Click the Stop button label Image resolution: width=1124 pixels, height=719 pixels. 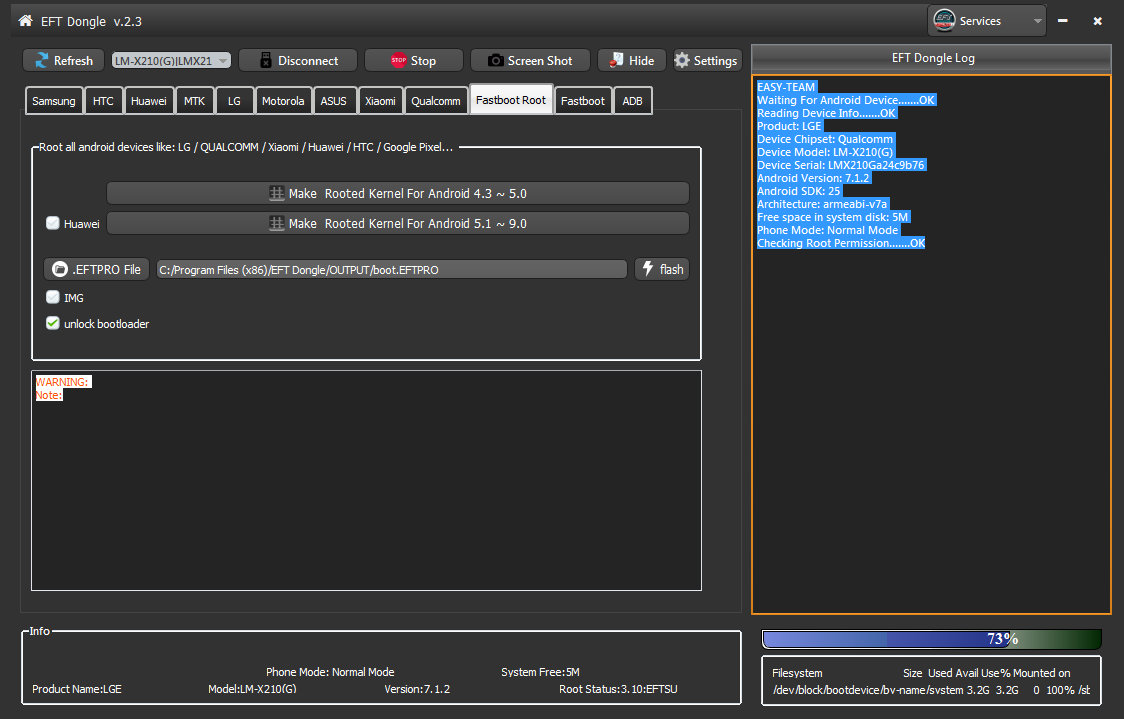pos(423,61)
